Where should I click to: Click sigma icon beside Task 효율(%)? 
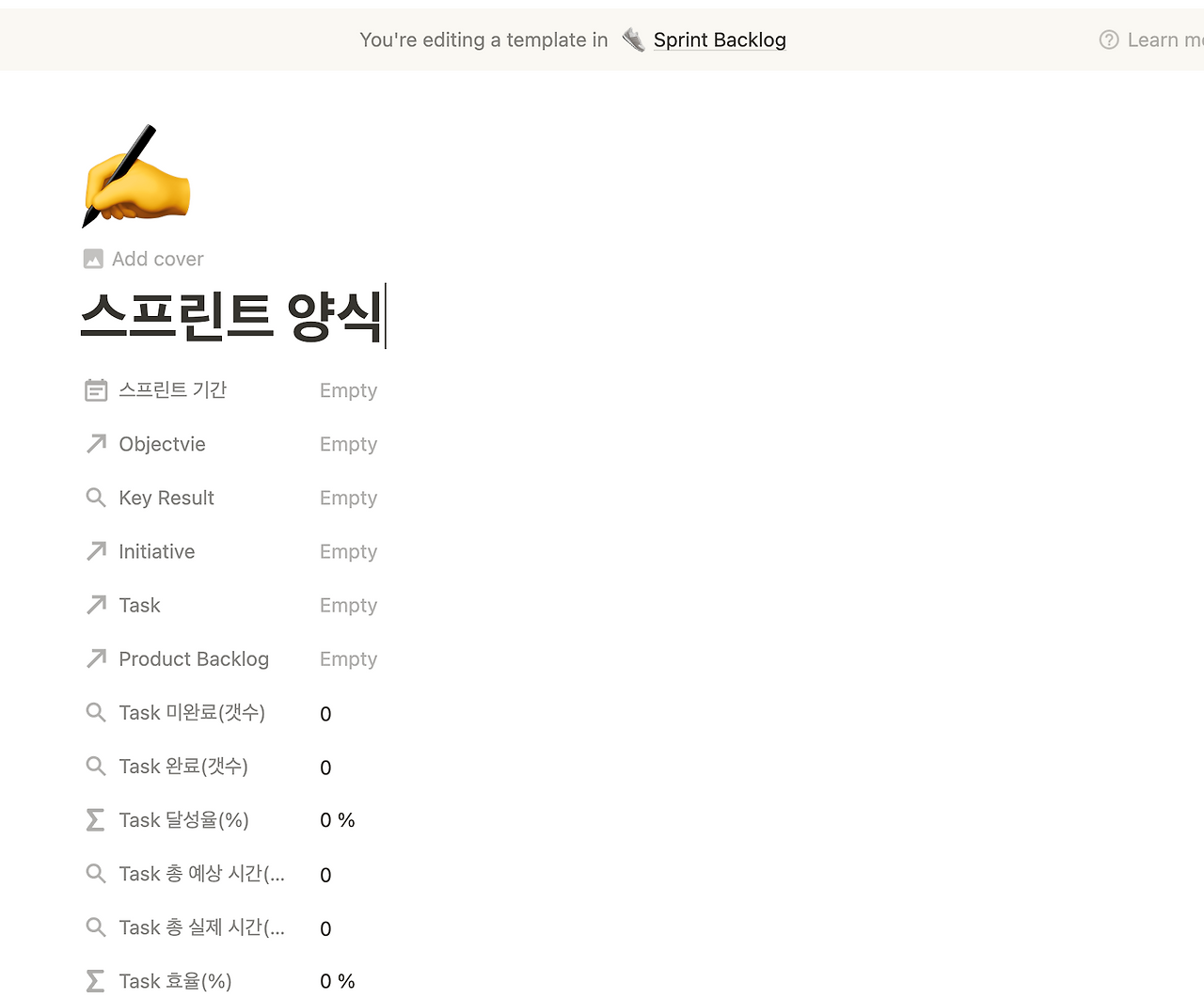[95, 980]
